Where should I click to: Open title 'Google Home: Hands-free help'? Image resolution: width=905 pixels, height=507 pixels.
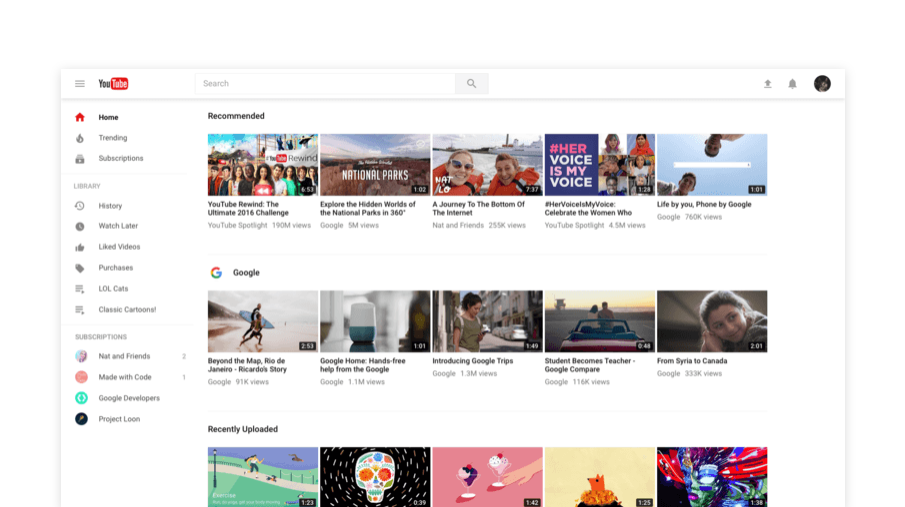click(363, 365)
